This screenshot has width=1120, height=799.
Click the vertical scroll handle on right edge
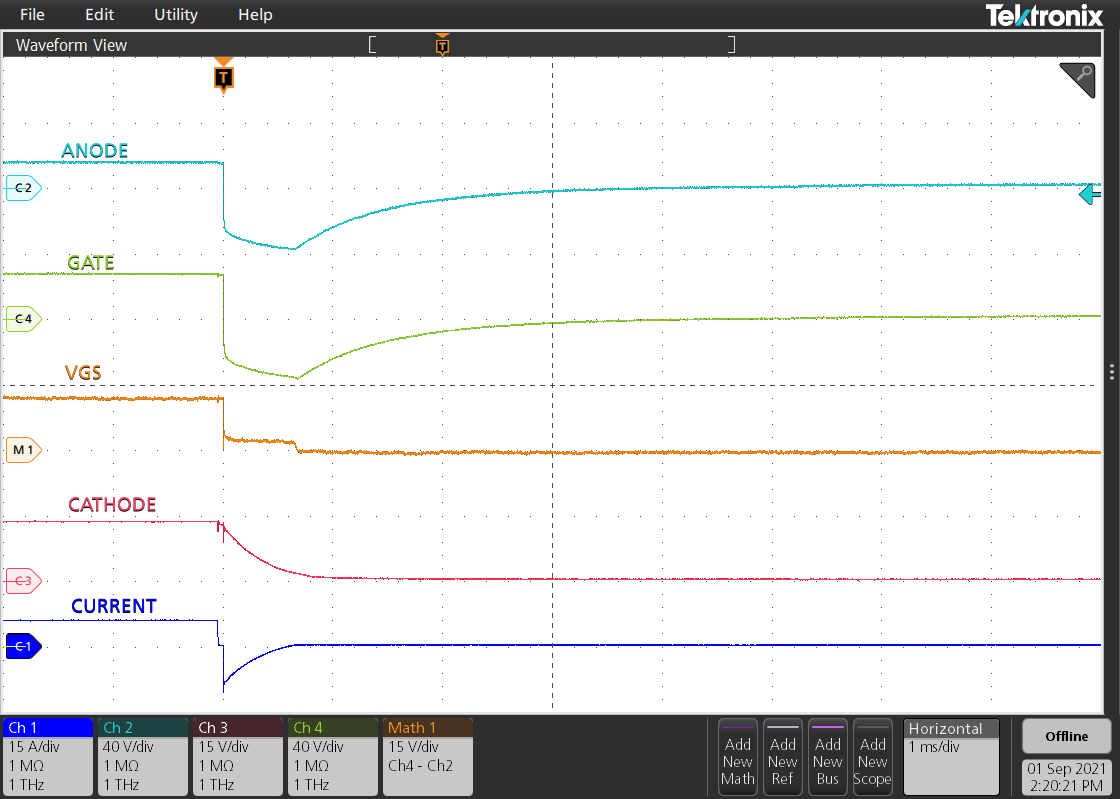point(1110,371)
